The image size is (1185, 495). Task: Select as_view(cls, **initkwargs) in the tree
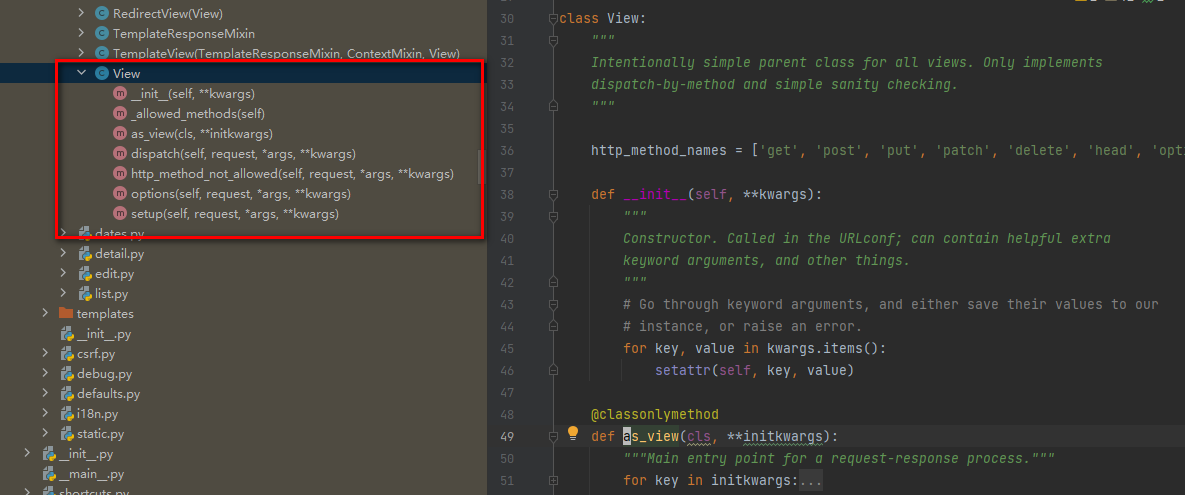click(x=202, y=134)
